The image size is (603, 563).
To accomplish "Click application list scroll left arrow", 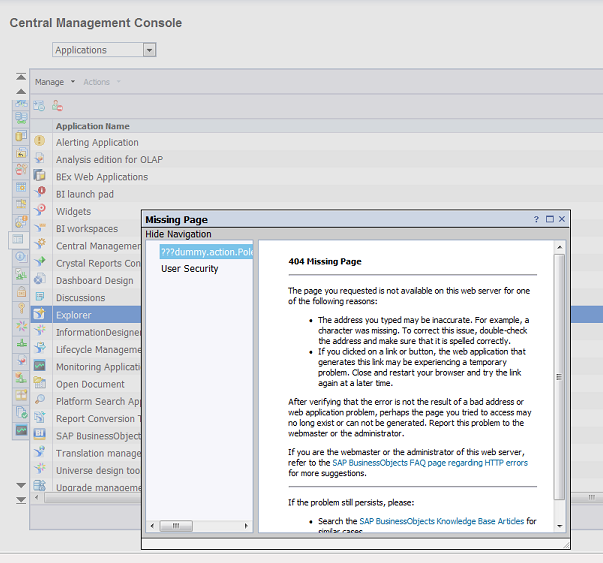I will (x=37, y=498).
